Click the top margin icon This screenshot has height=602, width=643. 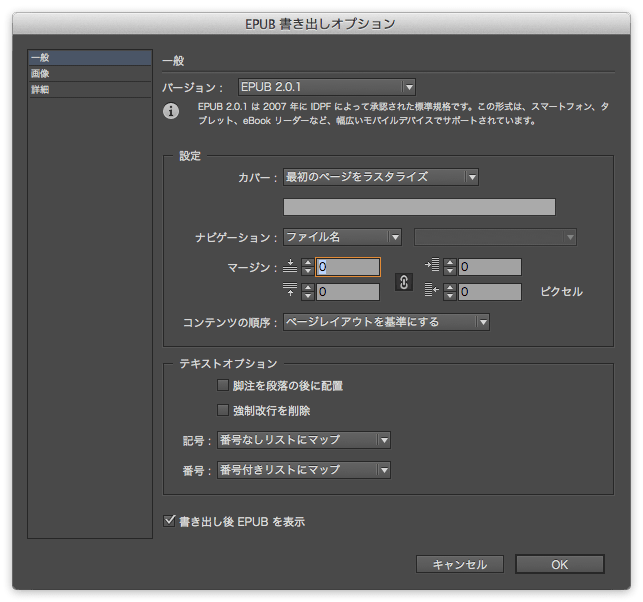(x=290, y=266)
